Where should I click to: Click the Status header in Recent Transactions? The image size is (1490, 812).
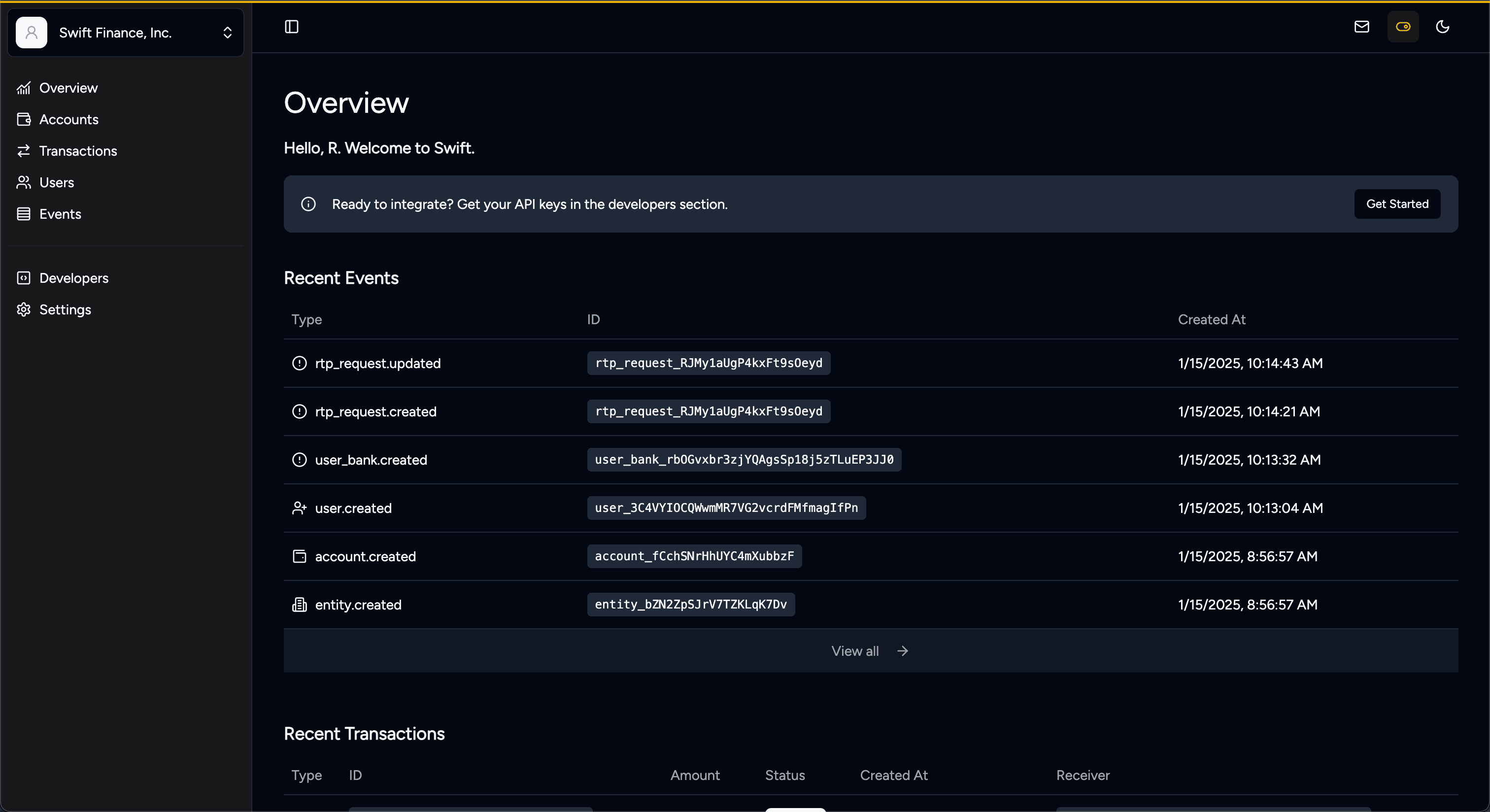pyautogui.click(x=785, y=775)
